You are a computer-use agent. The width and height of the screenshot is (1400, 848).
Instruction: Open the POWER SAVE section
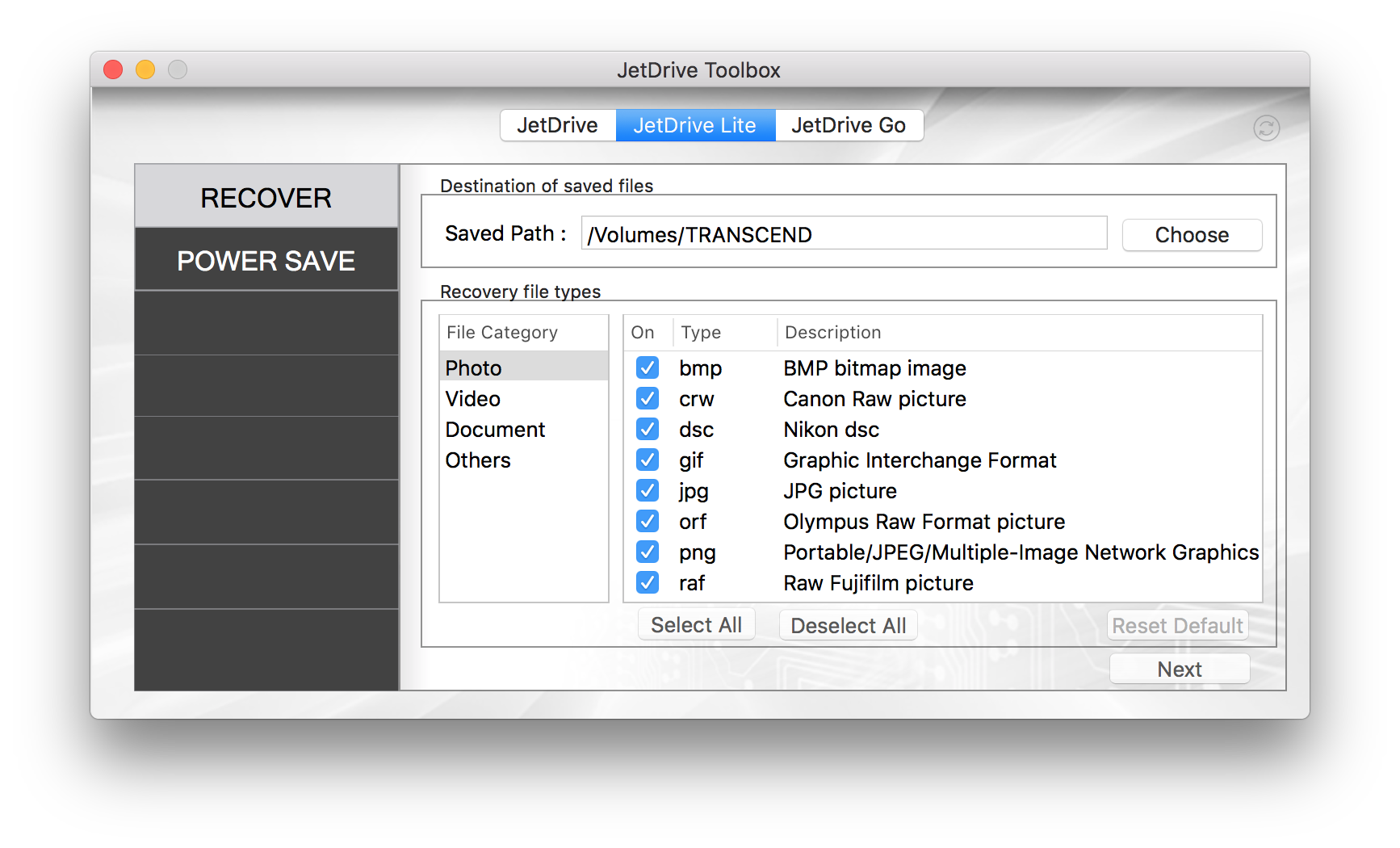[x=266, y=260]
